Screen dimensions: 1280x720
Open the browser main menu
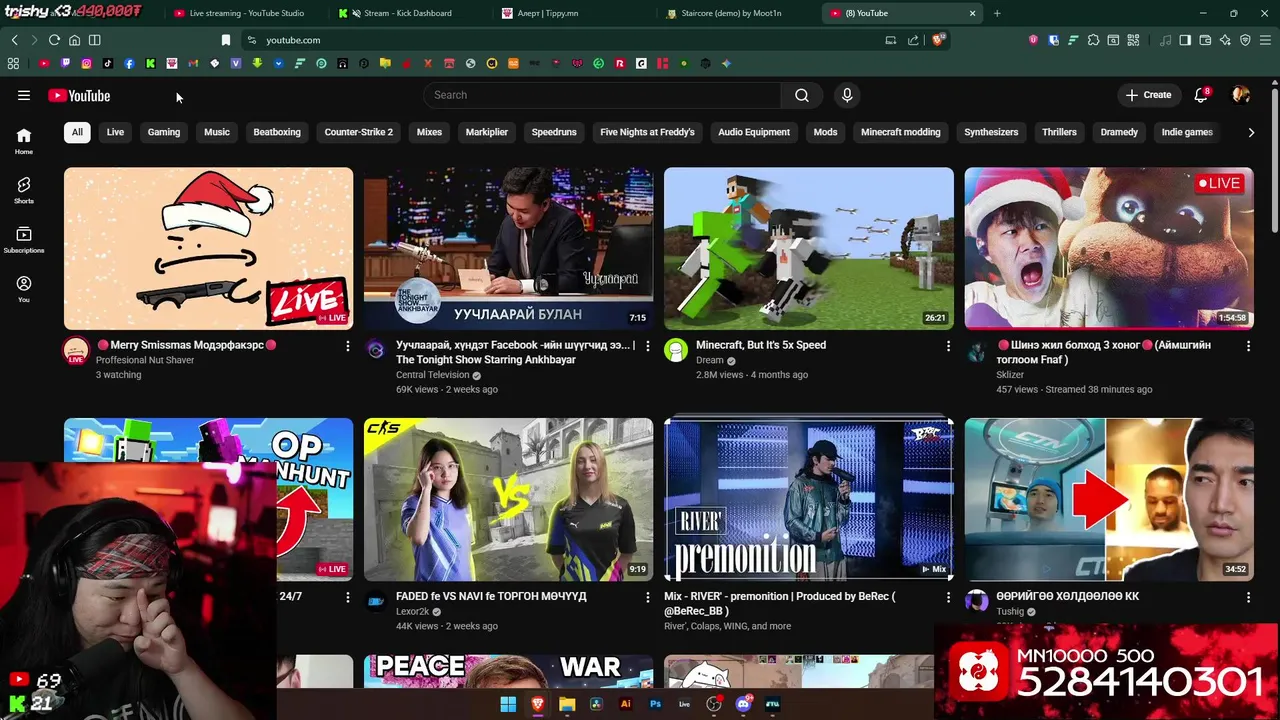pos(1265,40)
